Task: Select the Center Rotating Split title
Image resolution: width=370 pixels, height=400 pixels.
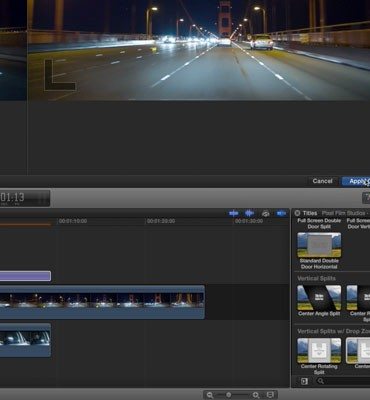Action: 319,350
